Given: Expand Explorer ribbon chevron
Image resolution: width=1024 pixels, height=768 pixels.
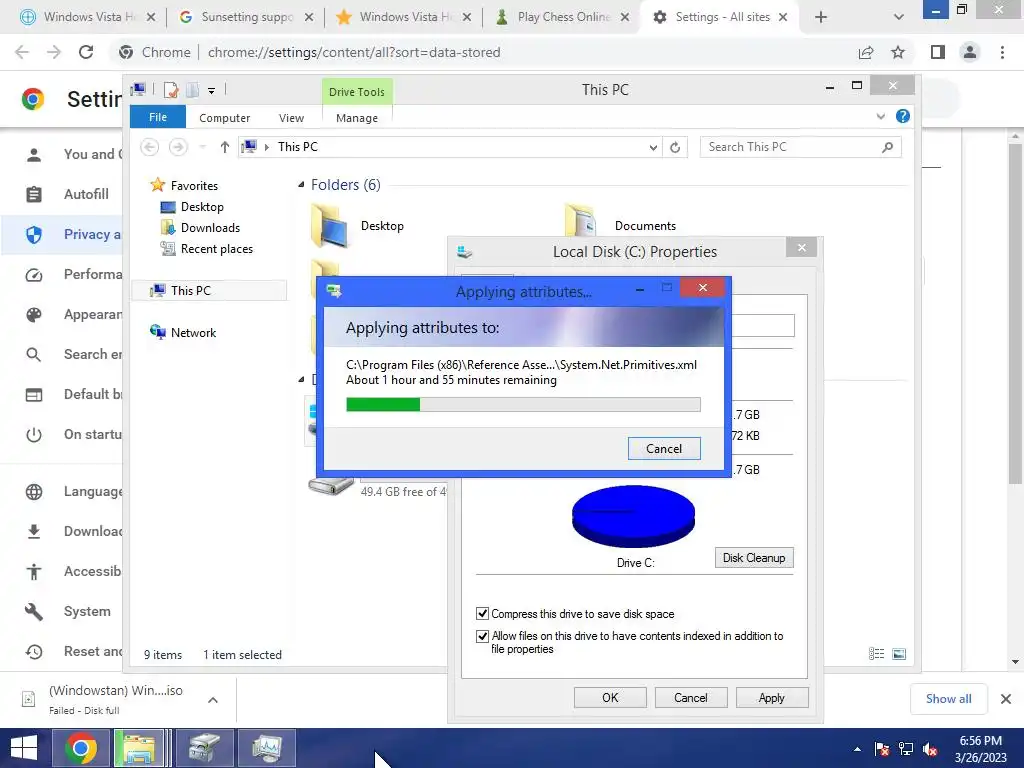Looking at the screenshot, I should tap(880, 116).
